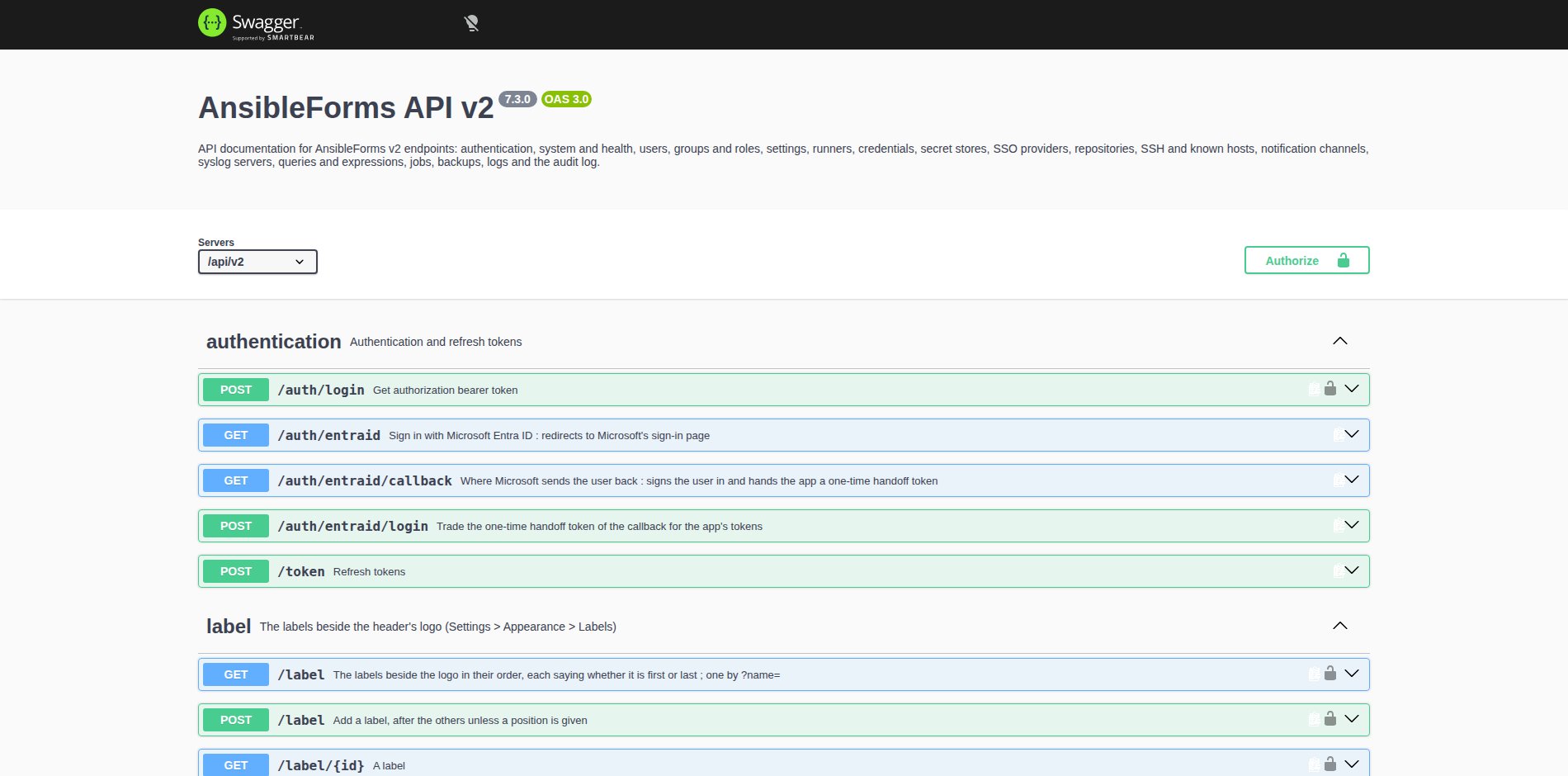Expand the /auth/entraid/callback operation chevron
This screenshot has width=1568, height=776.
click(x=1352, y=480)
